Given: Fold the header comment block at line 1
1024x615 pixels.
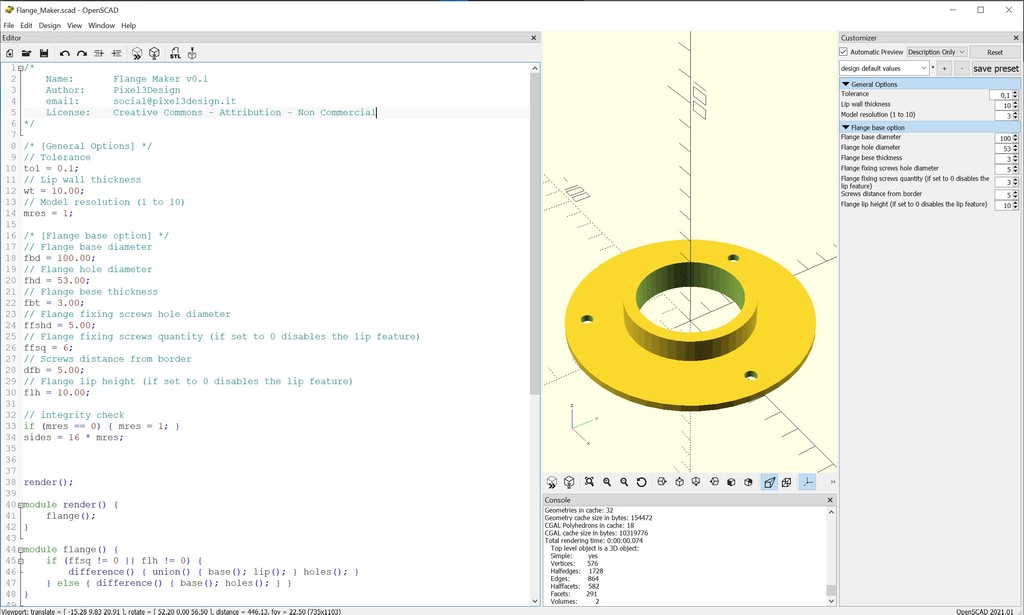Looking at the screenshot, I should point(21,68).
